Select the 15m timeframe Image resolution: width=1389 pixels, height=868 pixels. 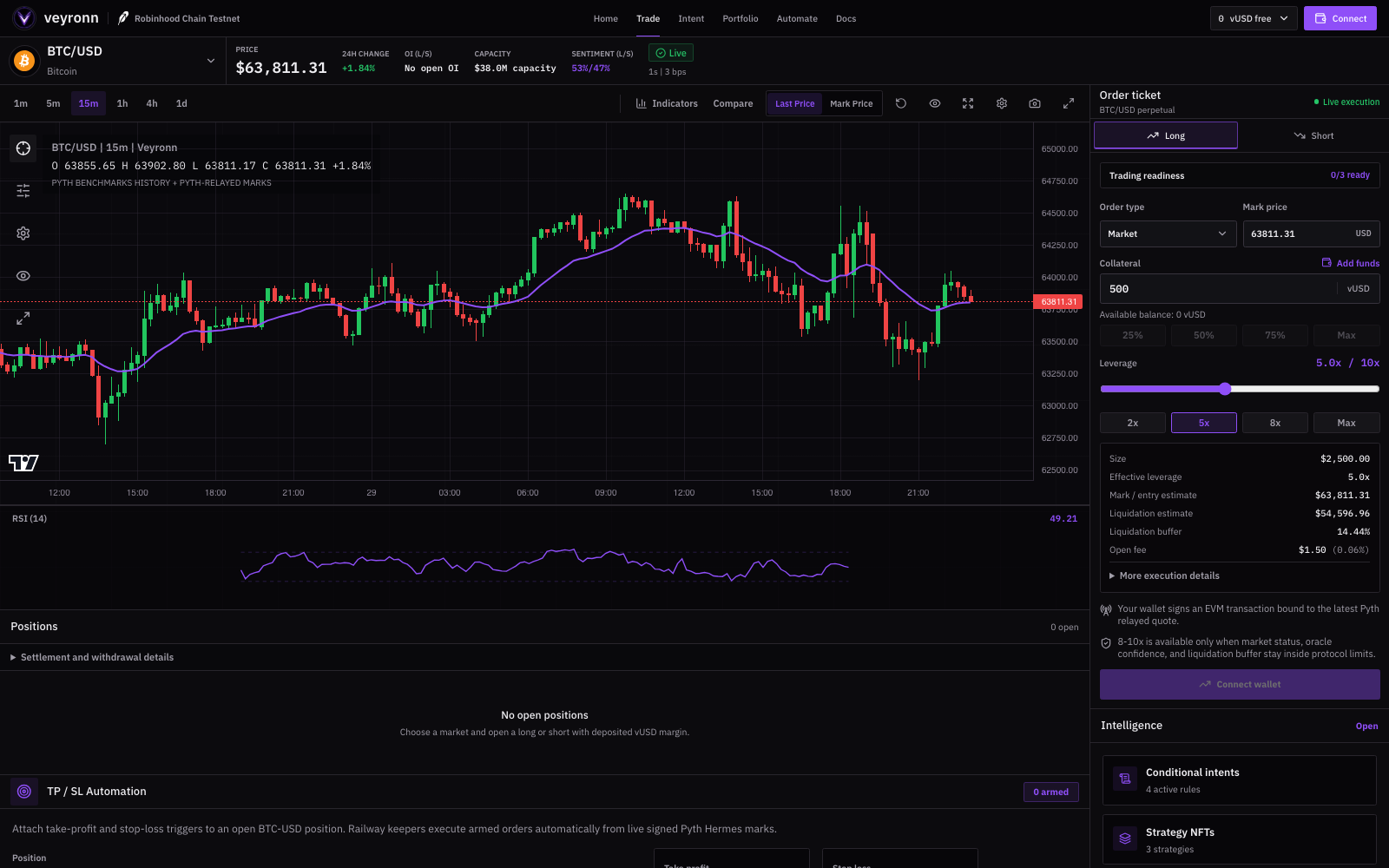[89, 103]
